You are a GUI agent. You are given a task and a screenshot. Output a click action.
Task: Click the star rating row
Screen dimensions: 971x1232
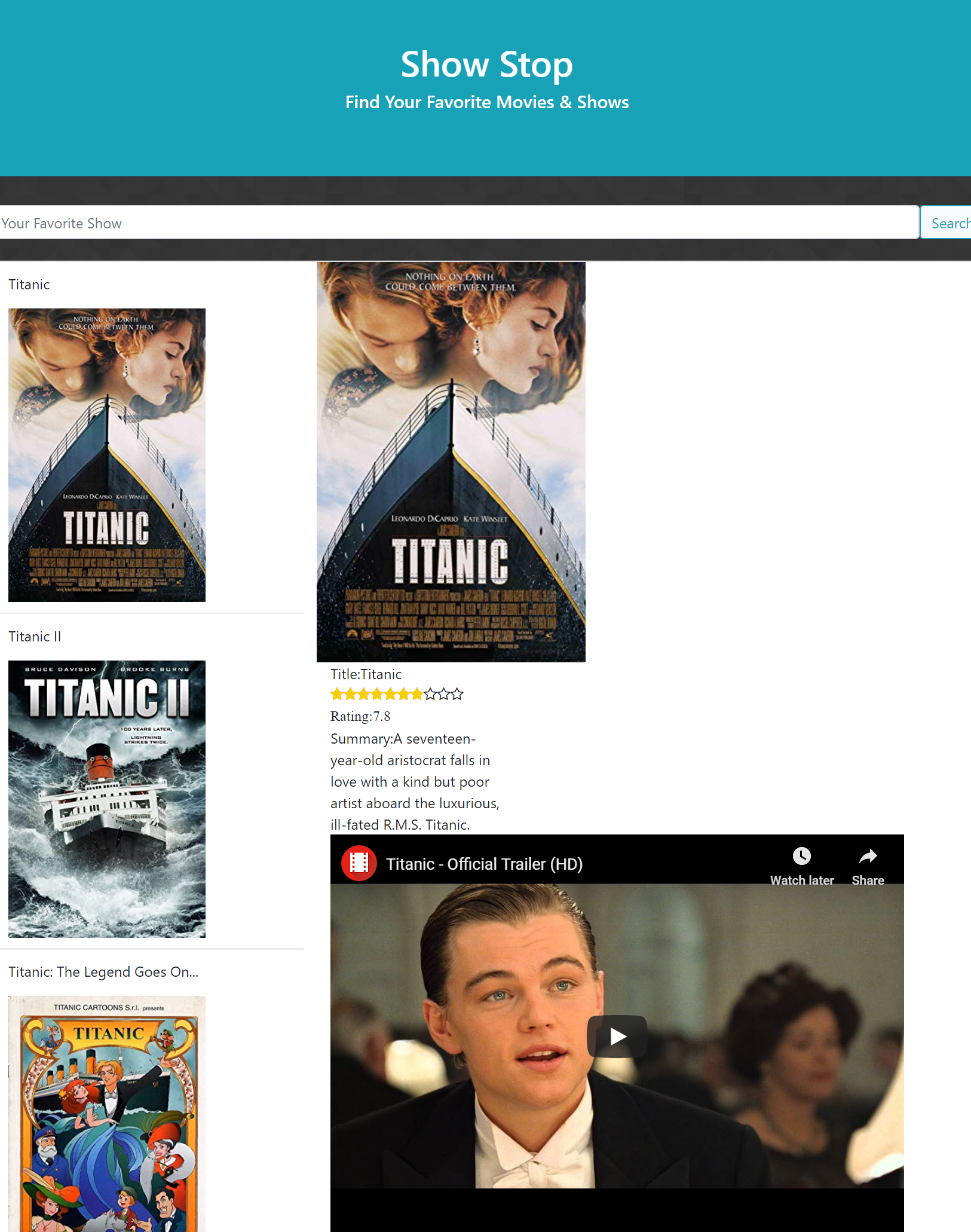397,694
